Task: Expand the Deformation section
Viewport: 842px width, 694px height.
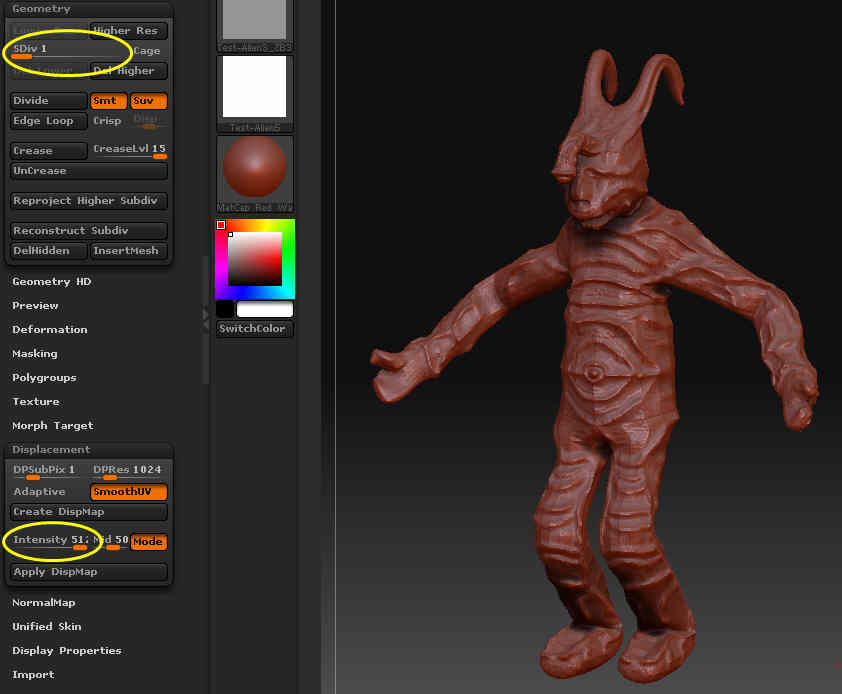Action: 50,330
